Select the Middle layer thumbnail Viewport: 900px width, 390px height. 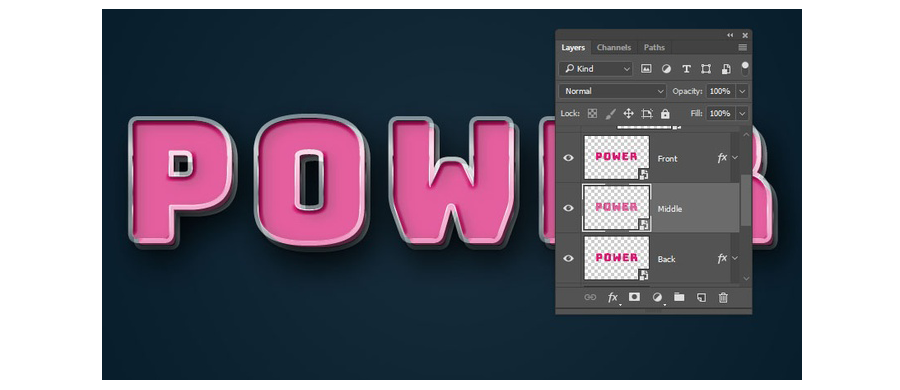(x=616, y=208)
